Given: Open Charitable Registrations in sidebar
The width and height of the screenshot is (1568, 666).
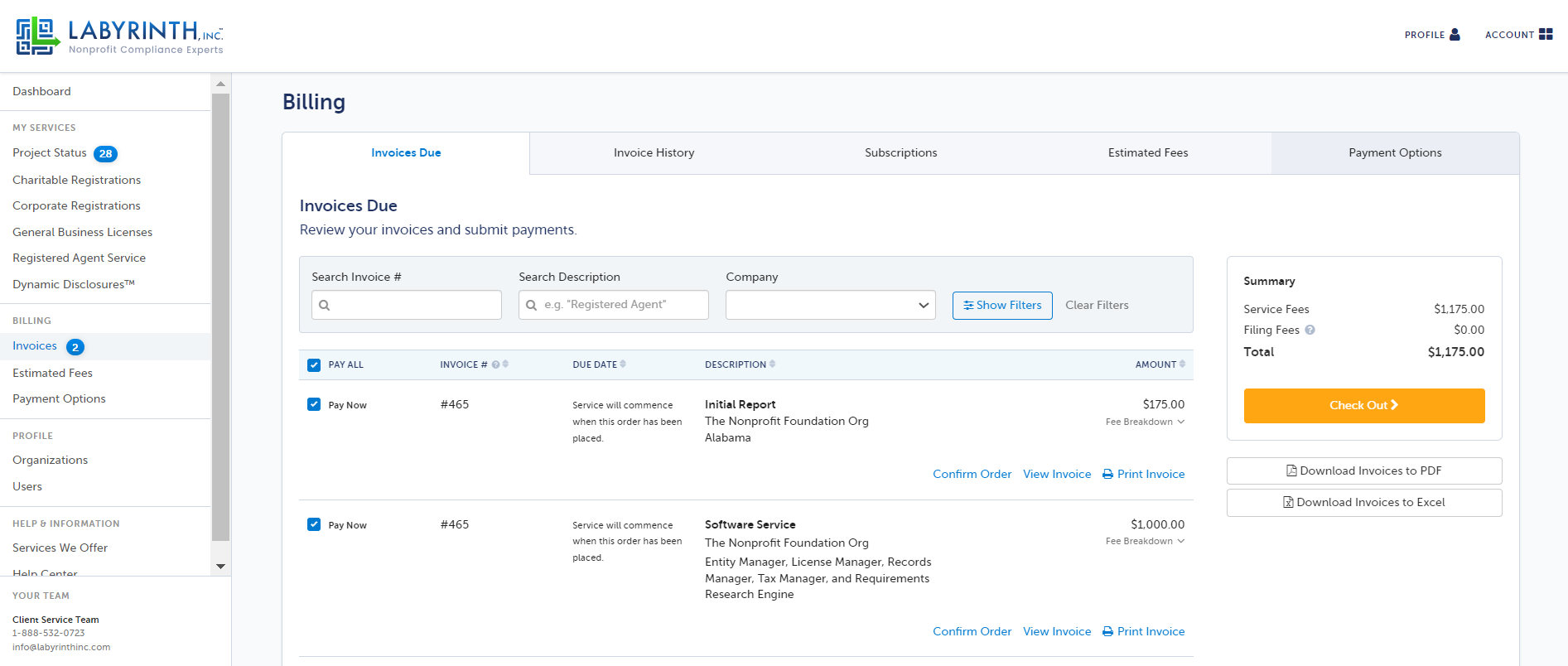Looking at the screenshot, I should coord(76,180).
